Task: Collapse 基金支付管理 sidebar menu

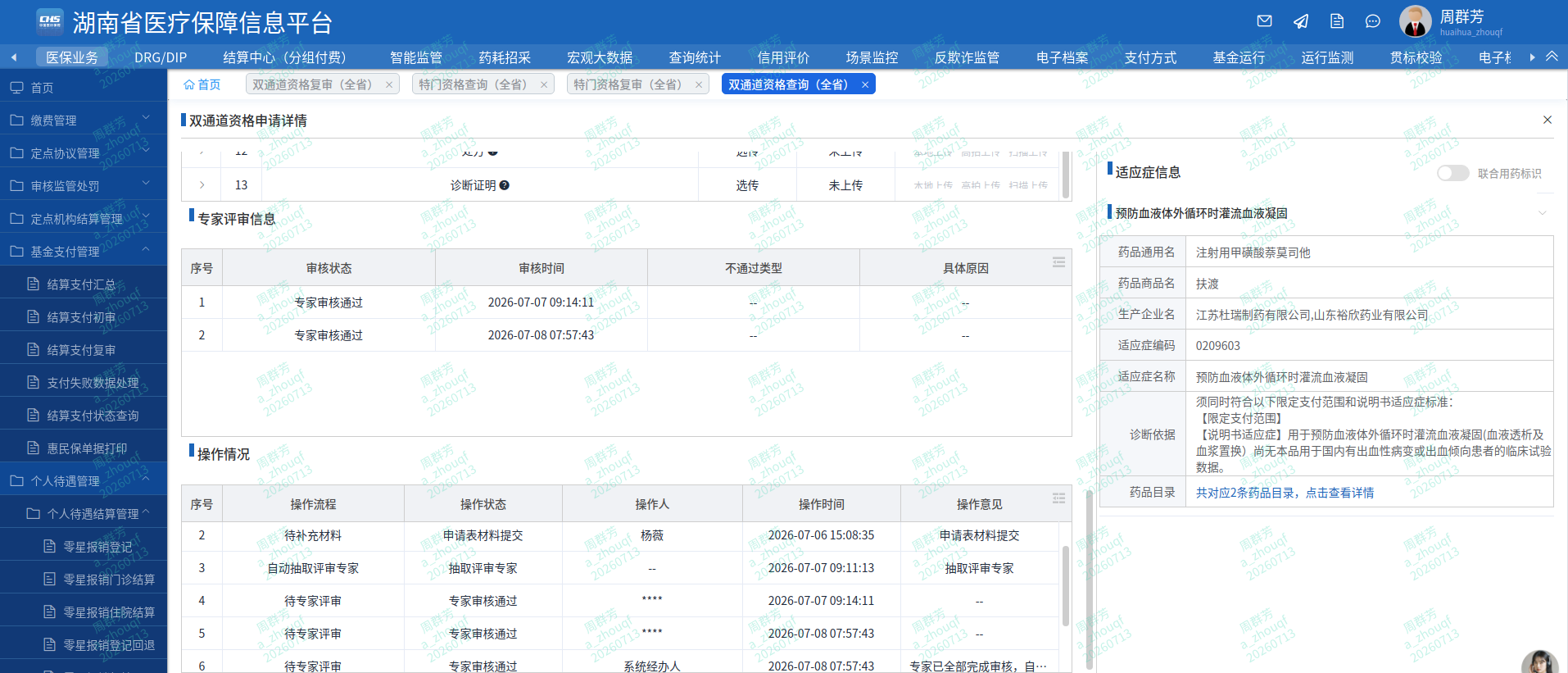Action: 84,252
